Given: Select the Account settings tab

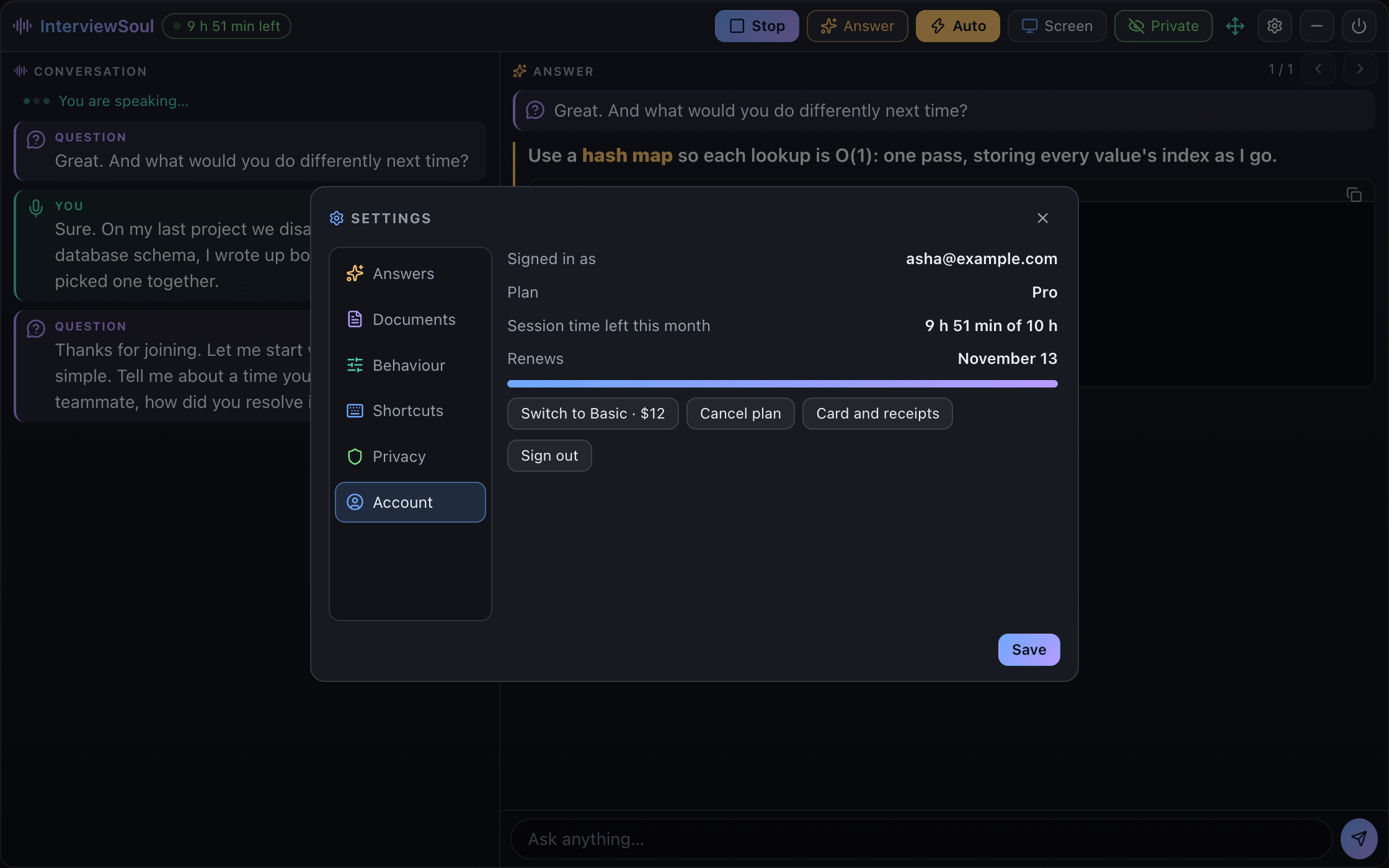Looking at the screenshot, I should pyautogui.click(x=410, y=502).
